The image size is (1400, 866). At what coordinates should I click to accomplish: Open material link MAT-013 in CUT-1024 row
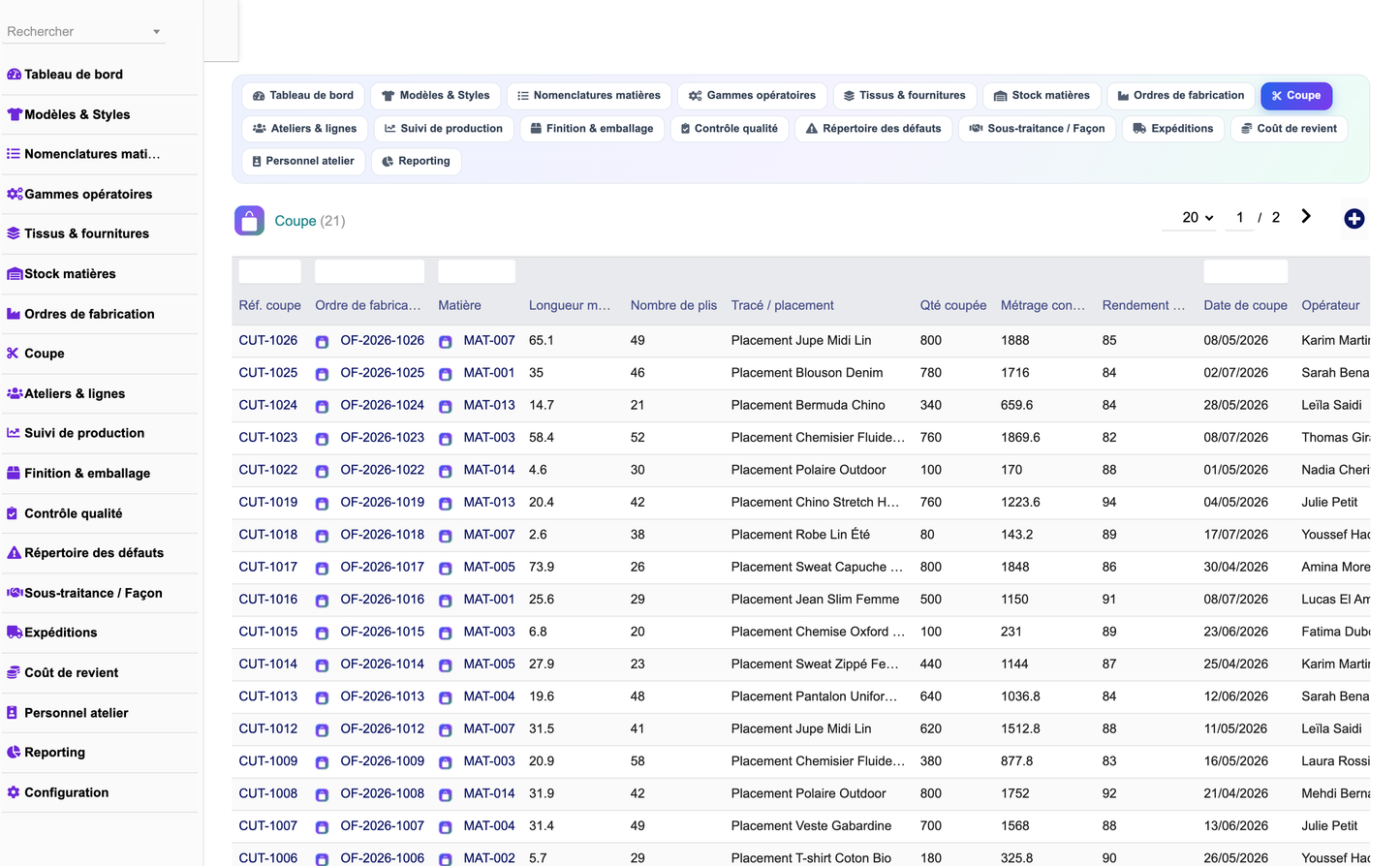click(x=489, y=406)
